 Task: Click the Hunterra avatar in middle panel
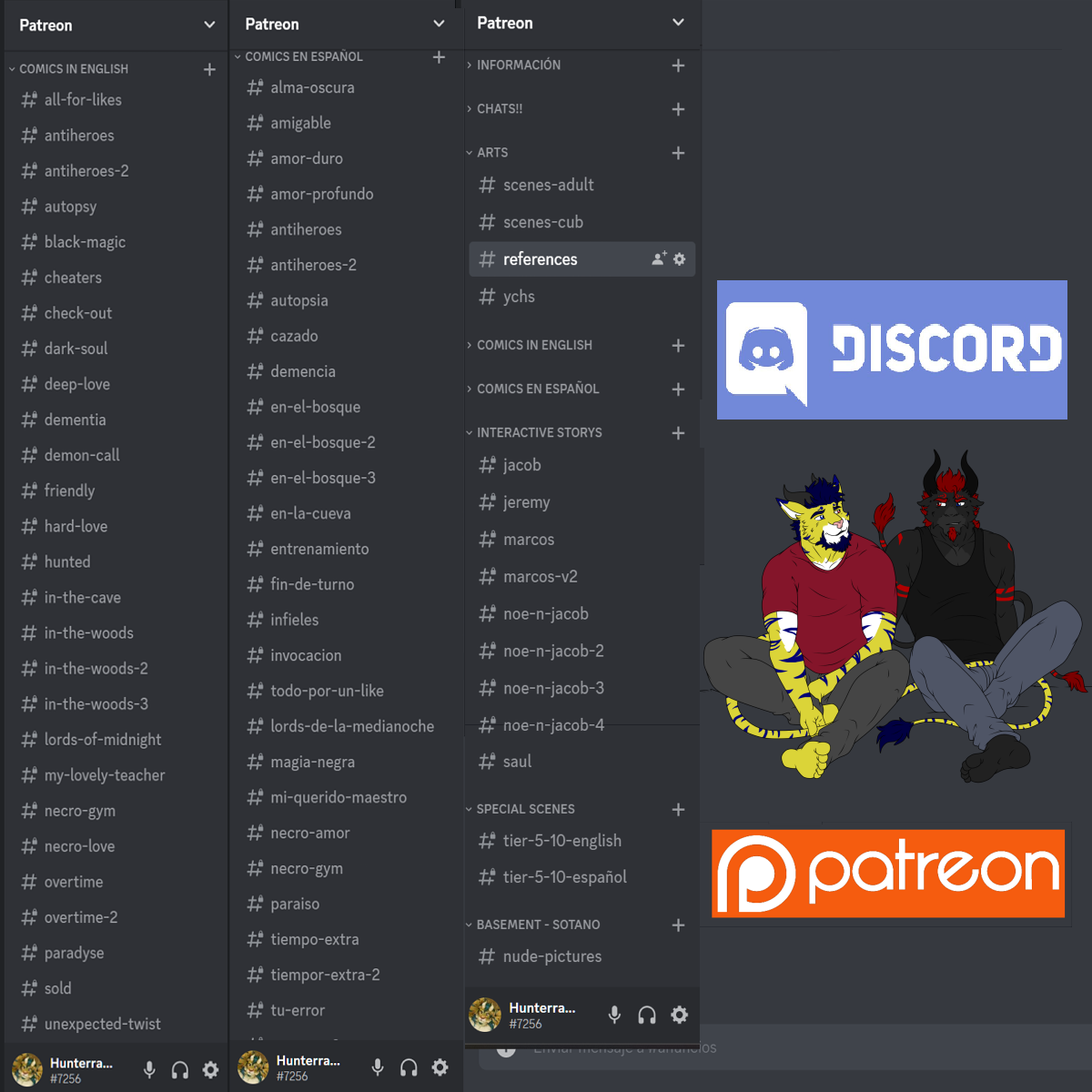point(254,1067)
